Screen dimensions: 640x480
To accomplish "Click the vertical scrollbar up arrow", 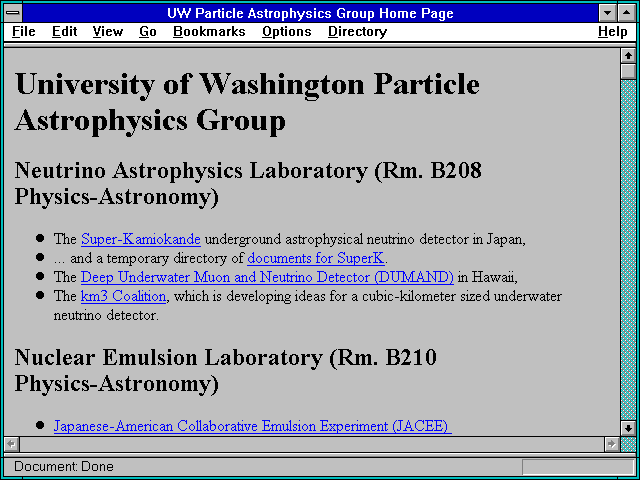I will (x=628, y=56).
